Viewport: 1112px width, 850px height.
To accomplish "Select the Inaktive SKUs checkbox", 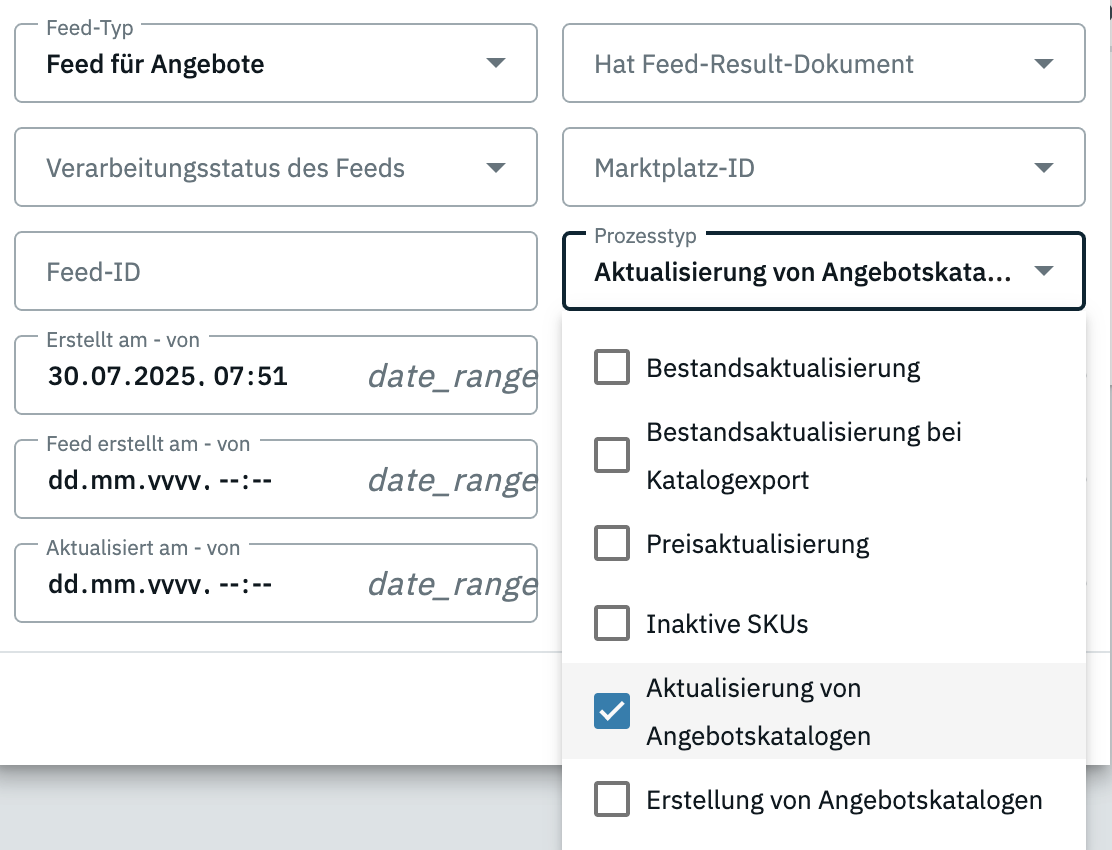I will tap(612, 624).
